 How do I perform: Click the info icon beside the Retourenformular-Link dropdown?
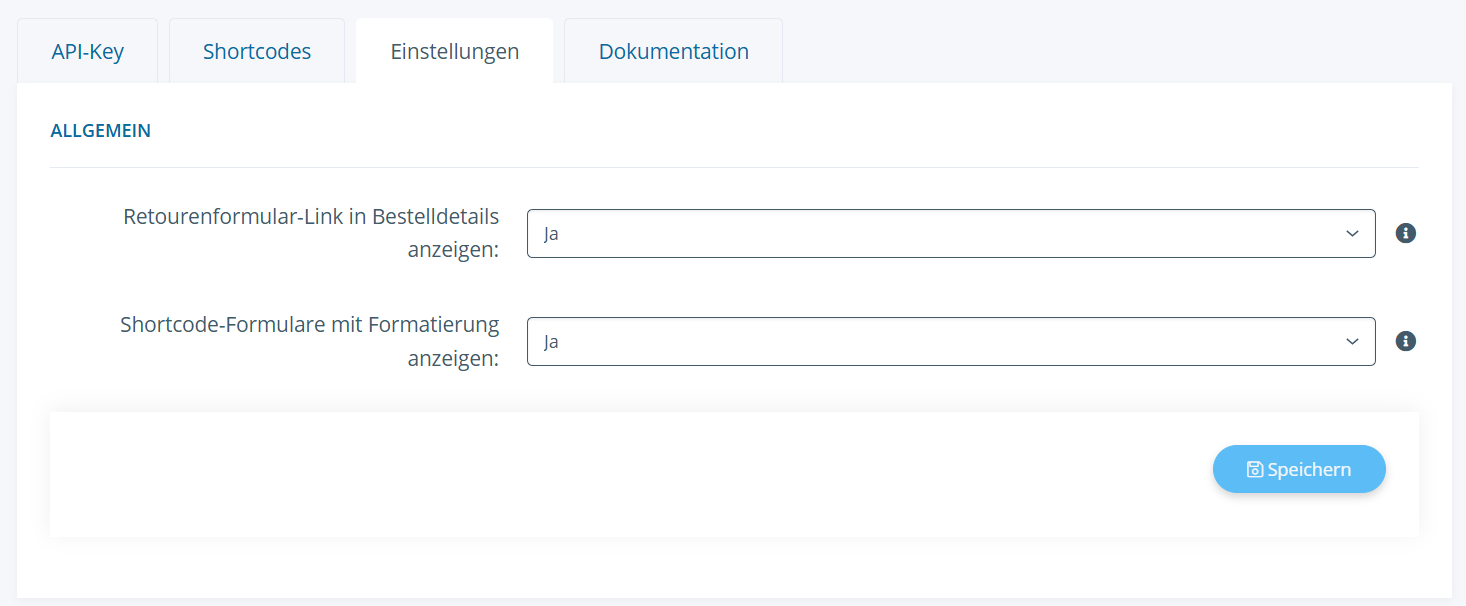(1405, 233)
